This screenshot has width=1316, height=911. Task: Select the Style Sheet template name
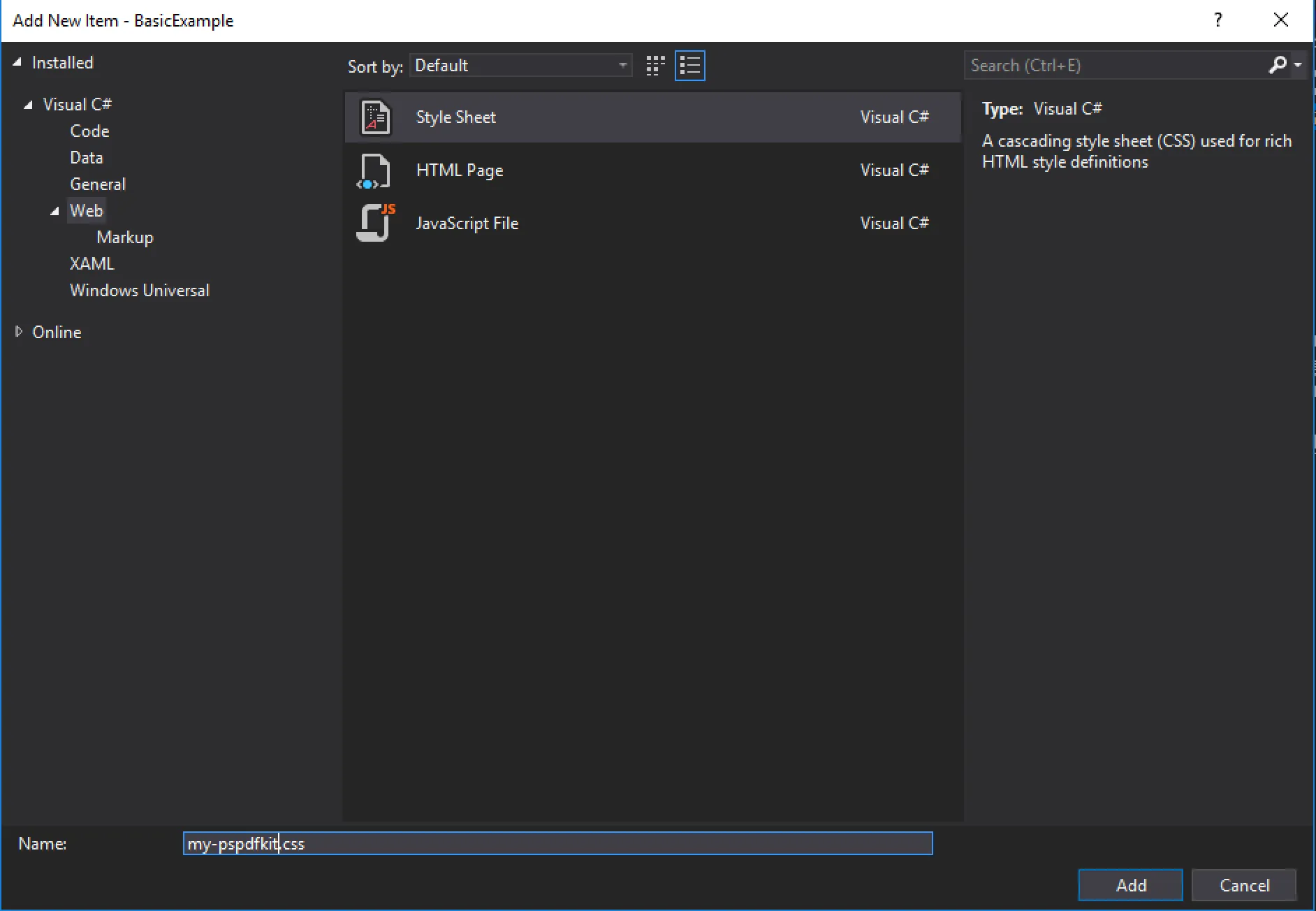(456, 117)
